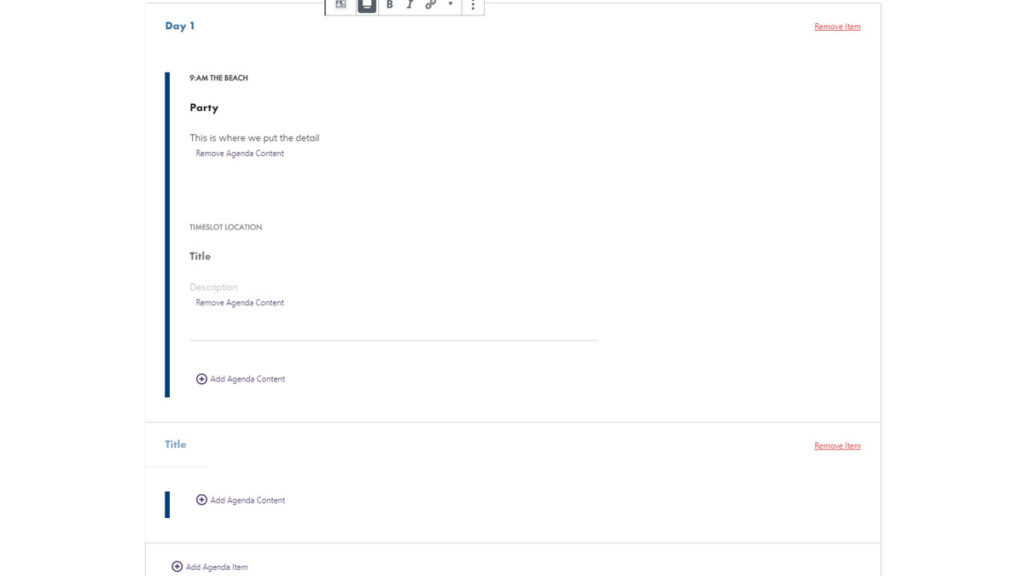
Task: Click the block type icon in toolbar
Action: coord(341,5)
